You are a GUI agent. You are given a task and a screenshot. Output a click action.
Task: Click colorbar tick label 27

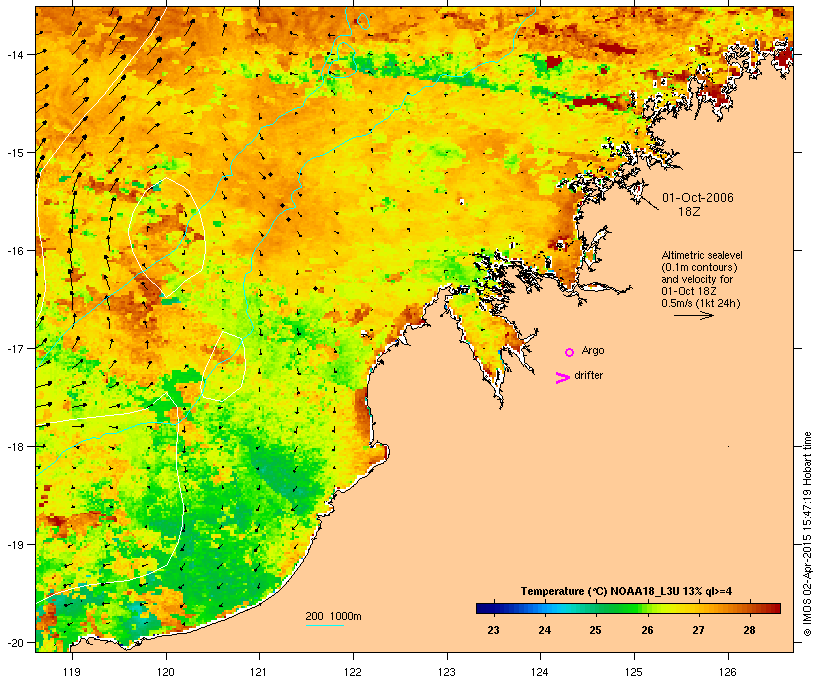(x=699, y=630)
